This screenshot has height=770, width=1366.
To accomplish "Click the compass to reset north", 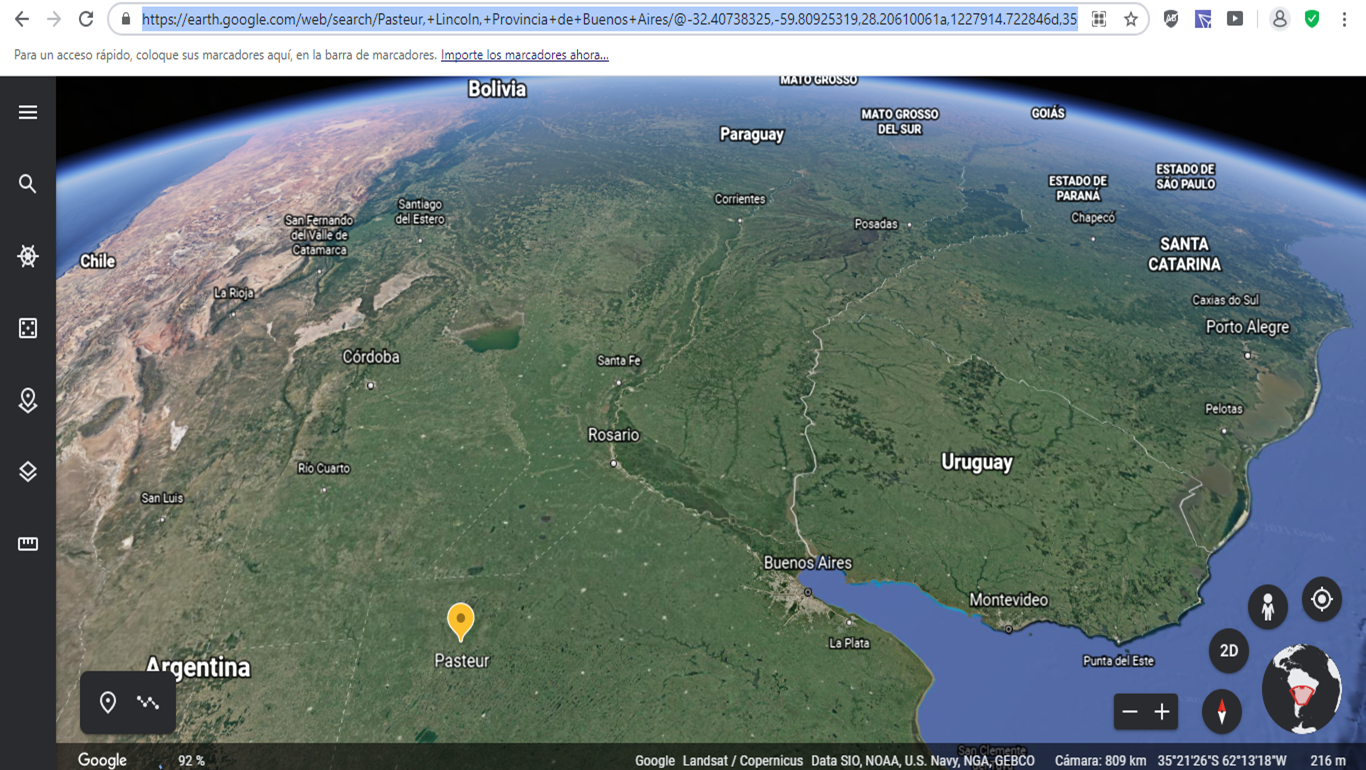I will [1222, 711].
